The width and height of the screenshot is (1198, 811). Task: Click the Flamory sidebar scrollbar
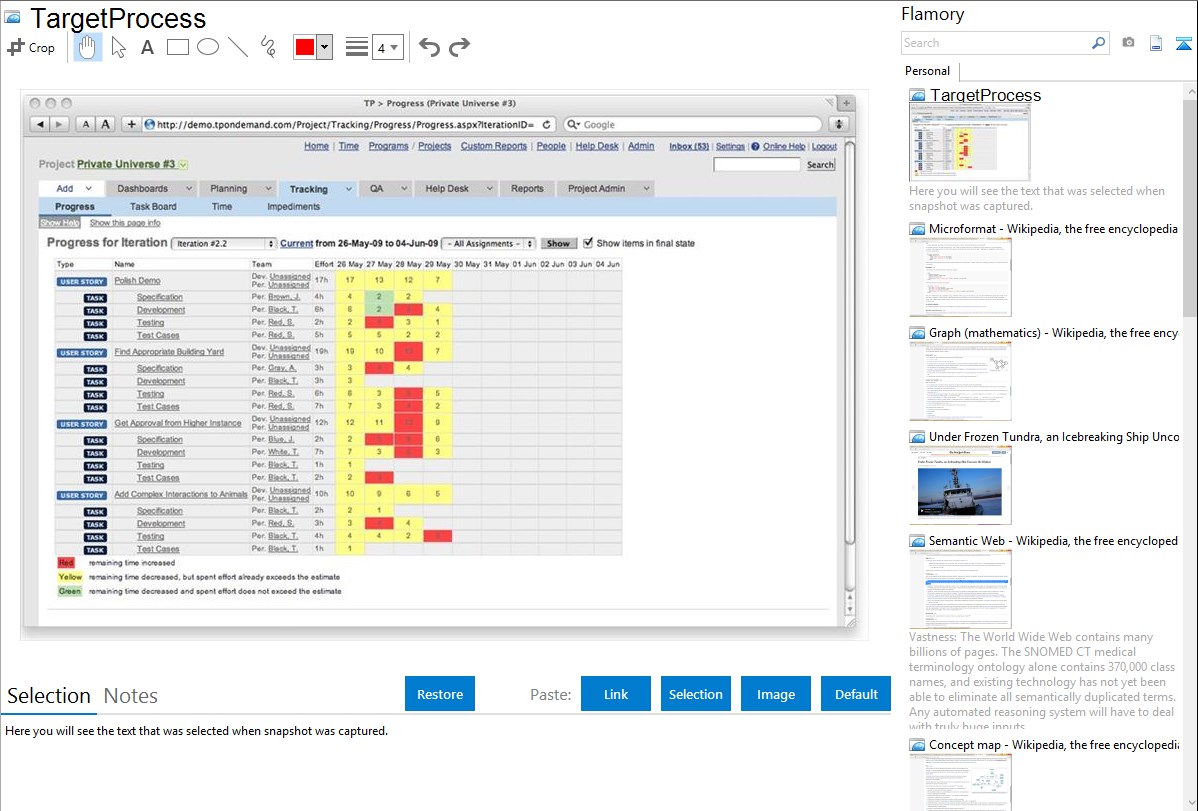point(1190,206)
